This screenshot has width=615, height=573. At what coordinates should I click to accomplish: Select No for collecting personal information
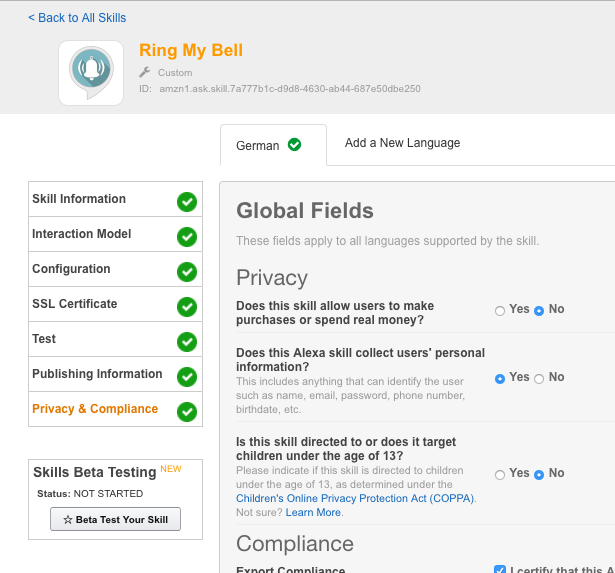point(539,379)
